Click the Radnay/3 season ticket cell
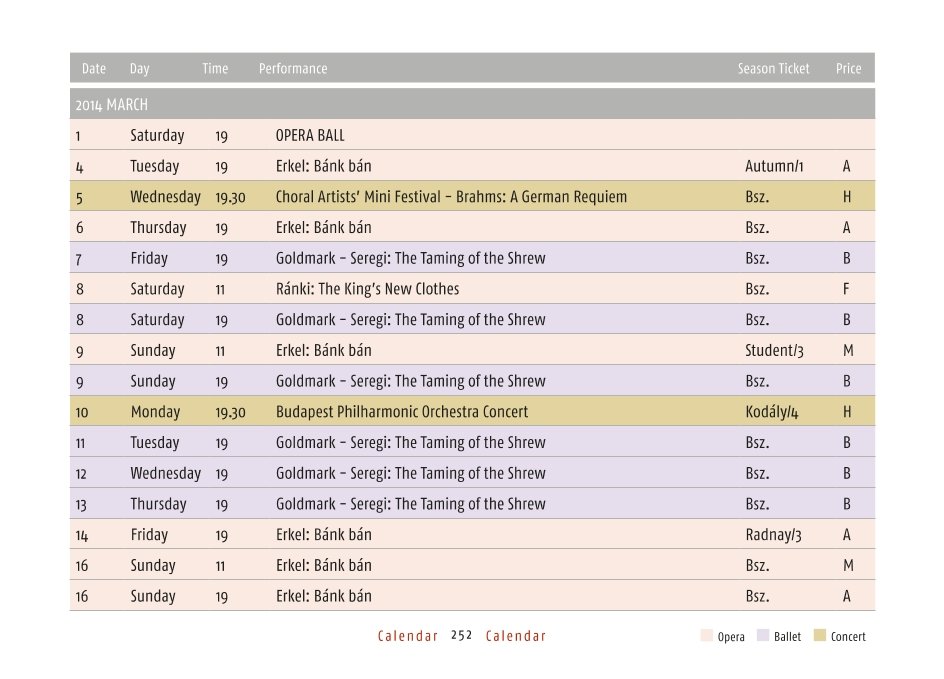Screen dimensions: 944x679 point(774,535)
